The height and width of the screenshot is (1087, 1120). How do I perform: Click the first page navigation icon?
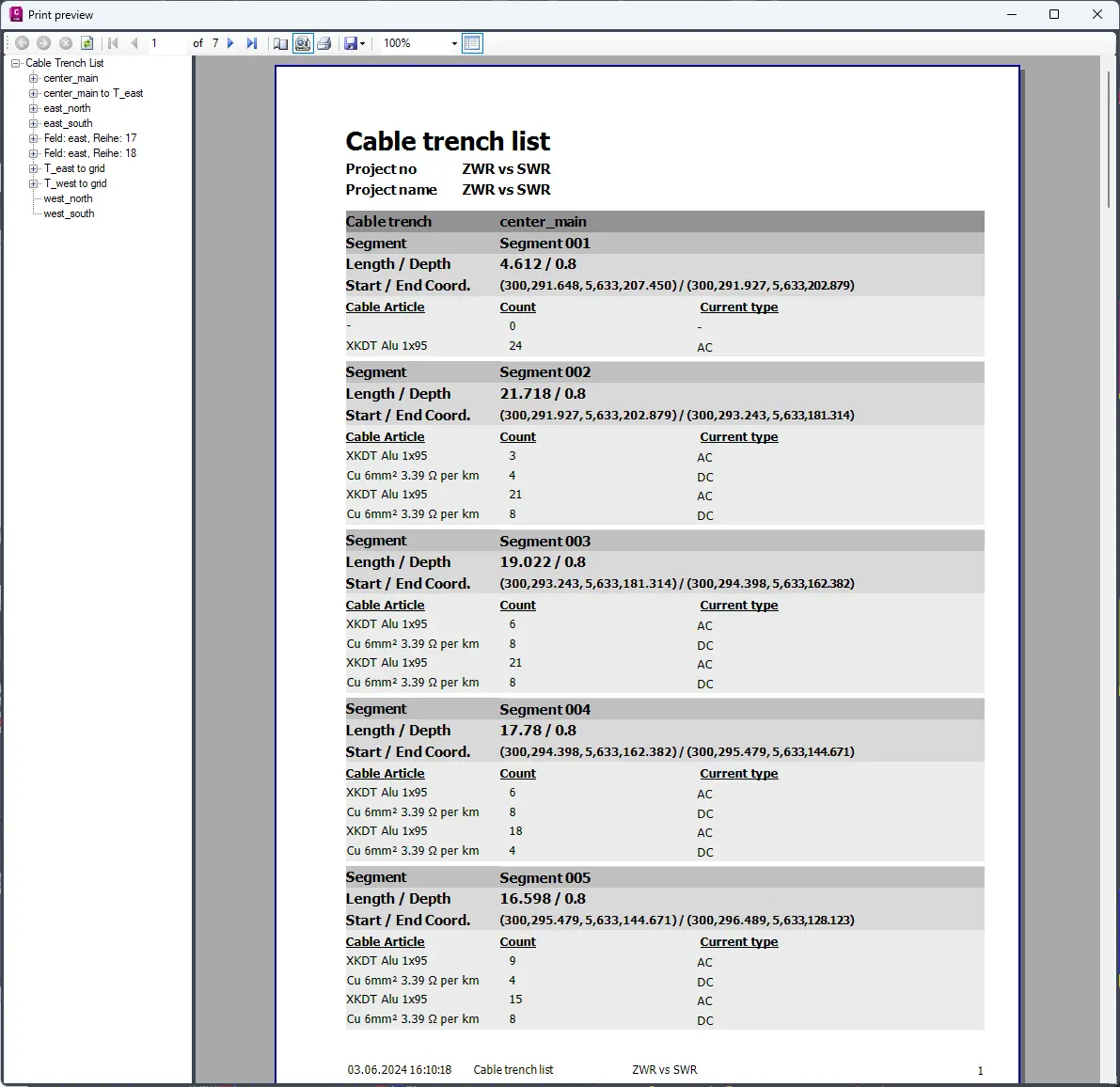113,43
